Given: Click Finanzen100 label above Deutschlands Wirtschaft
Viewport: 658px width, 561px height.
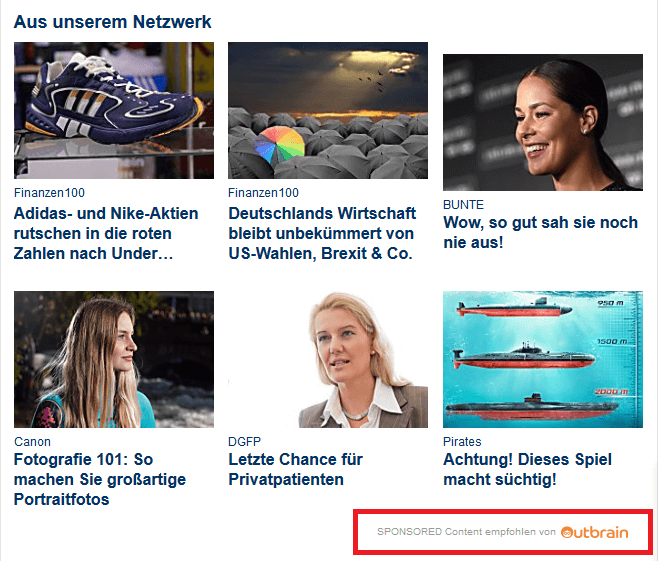Looking at the screenshot, I should coord(263,193).
